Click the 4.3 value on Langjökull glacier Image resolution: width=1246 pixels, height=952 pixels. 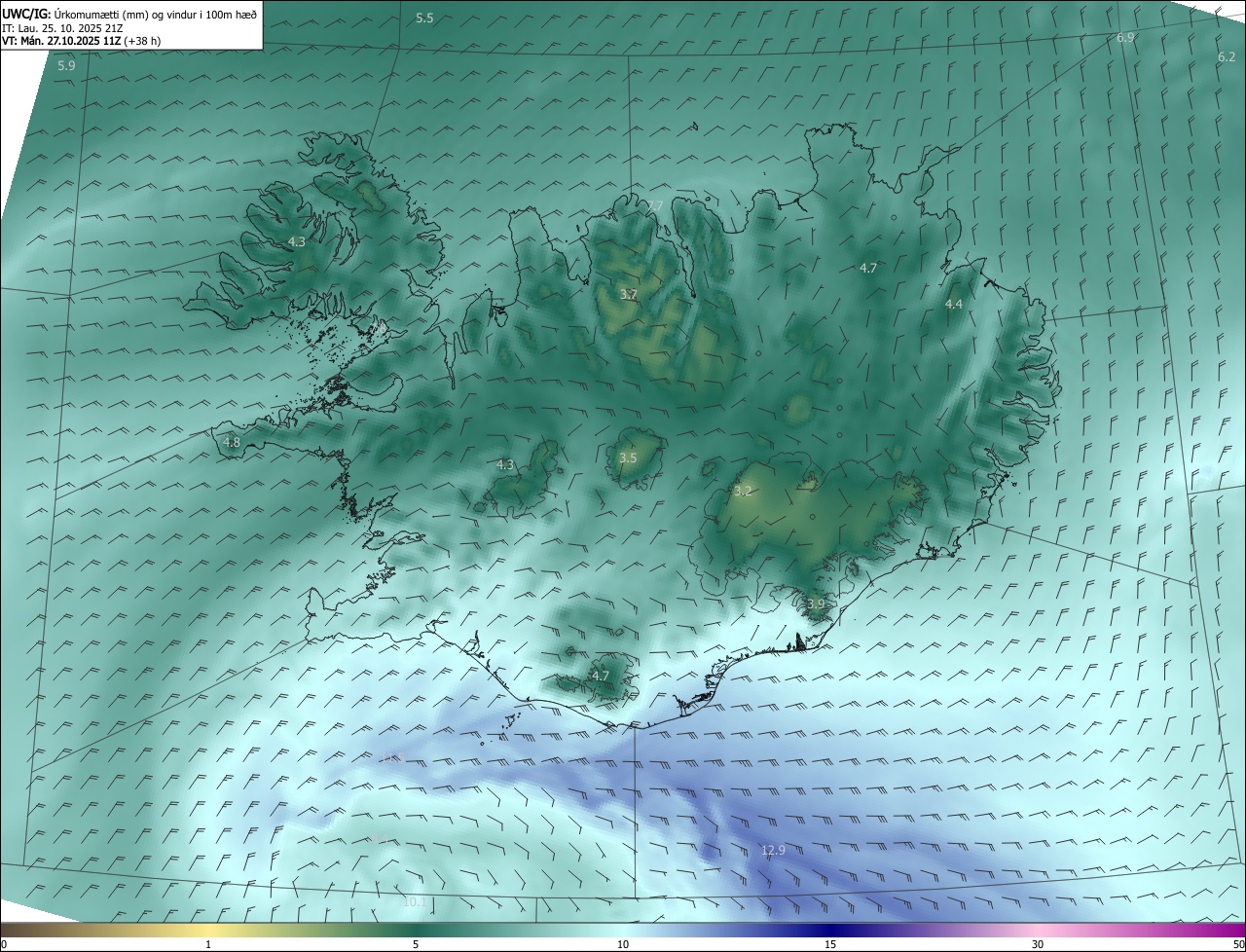tap(505, 465)
